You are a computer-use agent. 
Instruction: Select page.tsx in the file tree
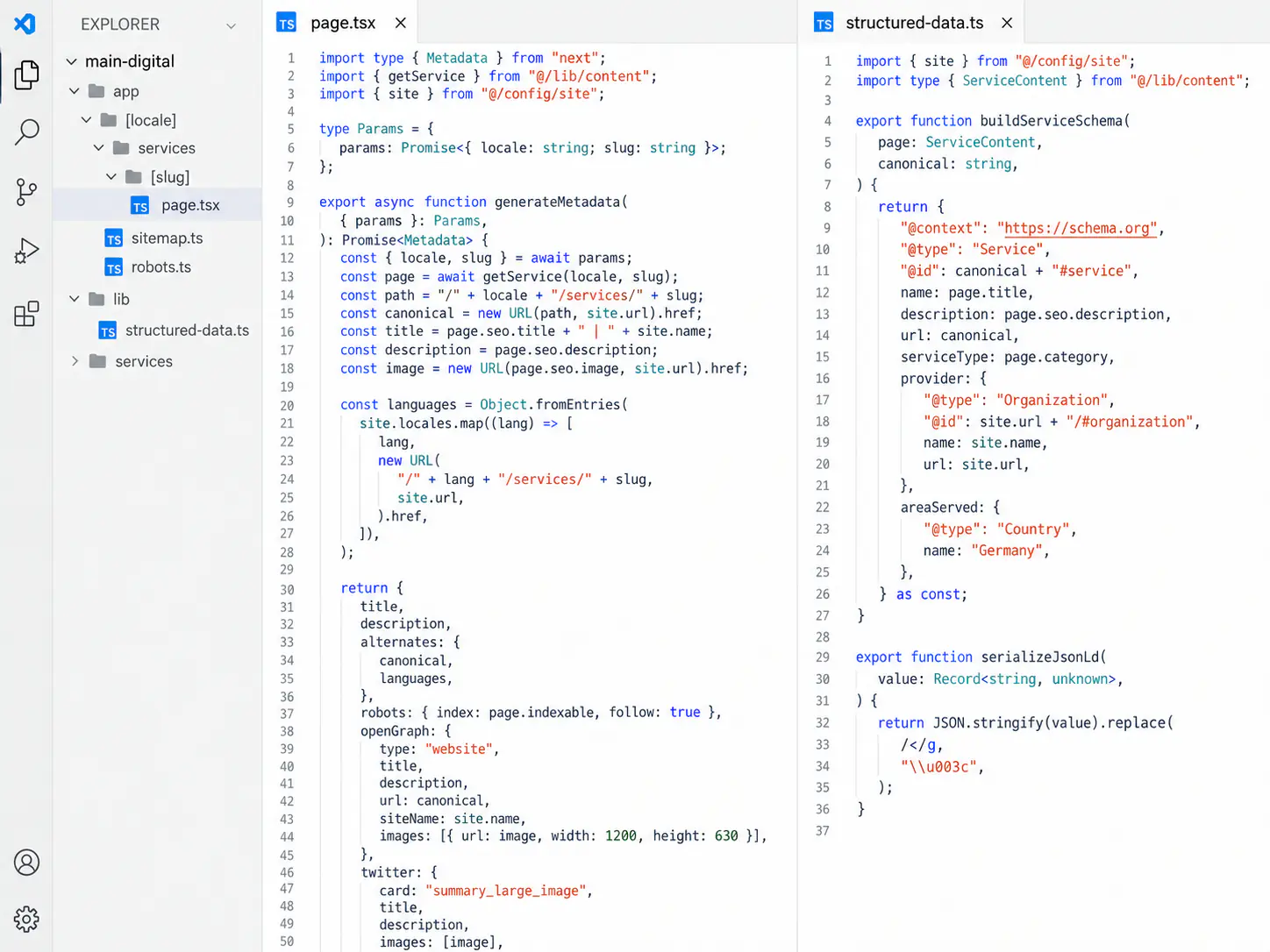click(x=157, y=205)
